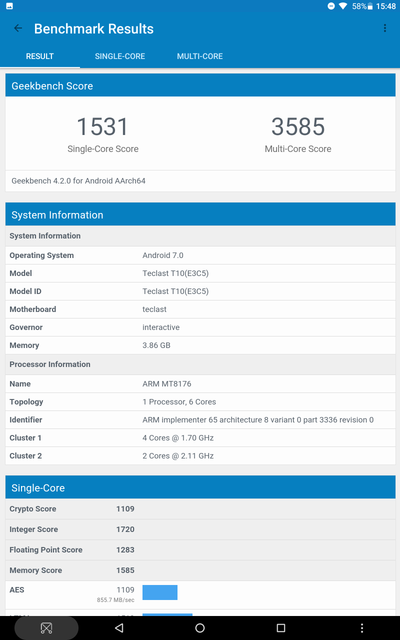Tap the Benchmark Results title
This screenshot has width=400, height=640.
[x=94, y=29]
